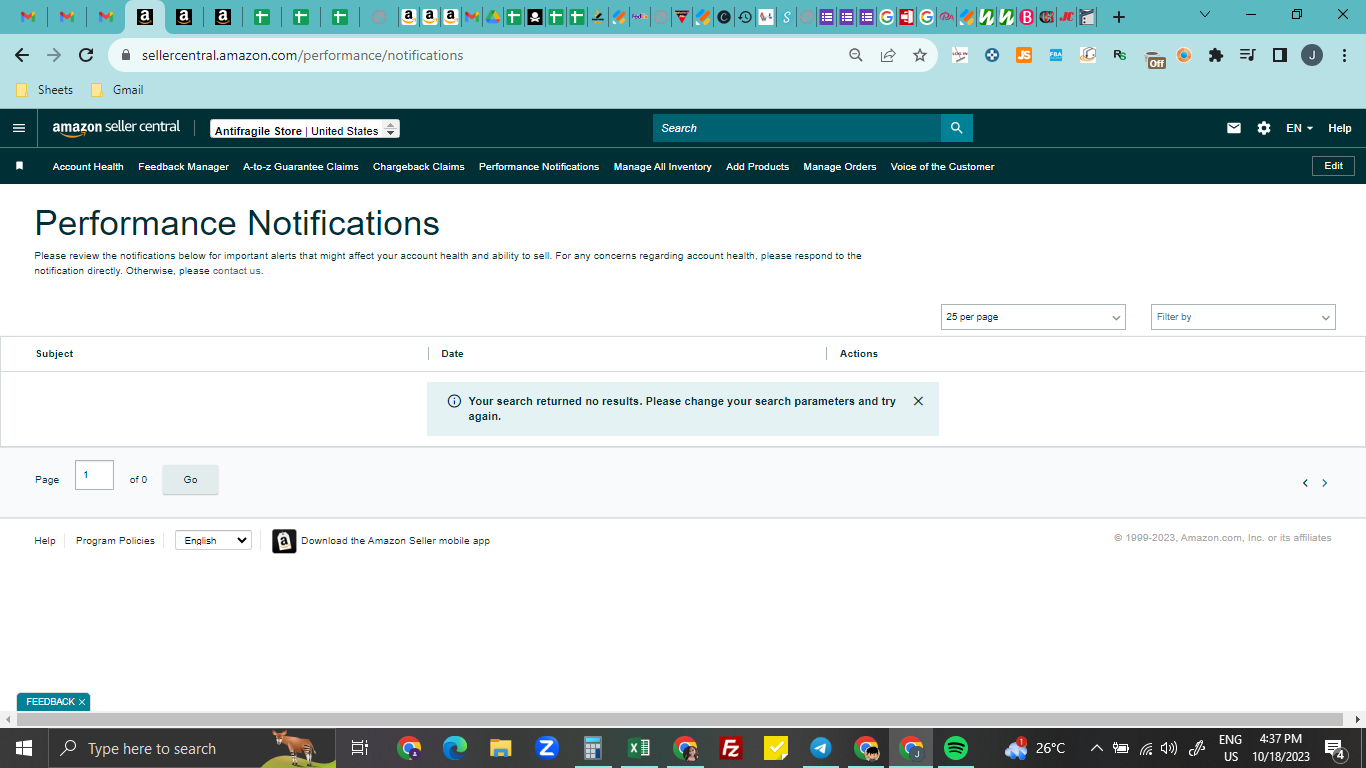Open Windows Start menu
The height and width of the screenshot is (768, 1366).
click(23, 748)
